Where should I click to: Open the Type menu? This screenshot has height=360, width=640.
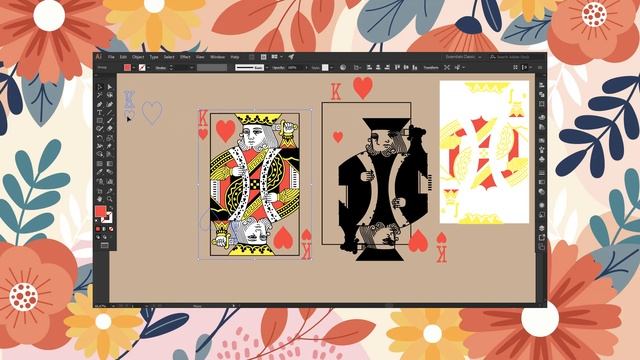point(154,57)
